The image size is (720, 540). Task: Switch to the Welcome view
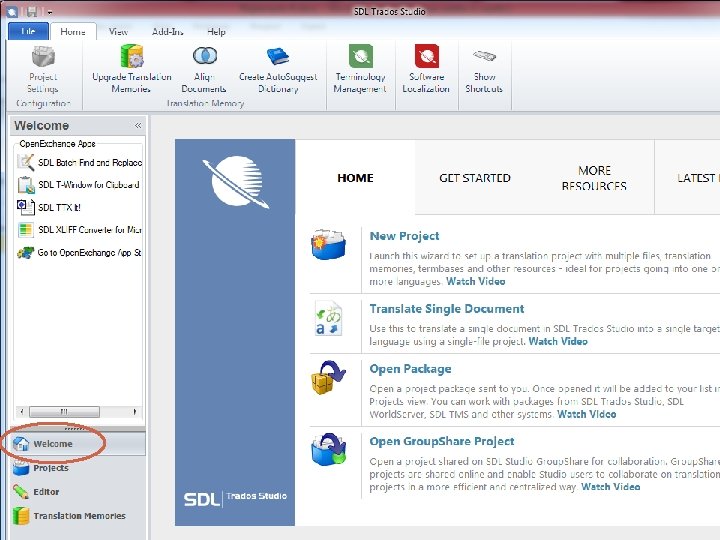tap(77, 444)
